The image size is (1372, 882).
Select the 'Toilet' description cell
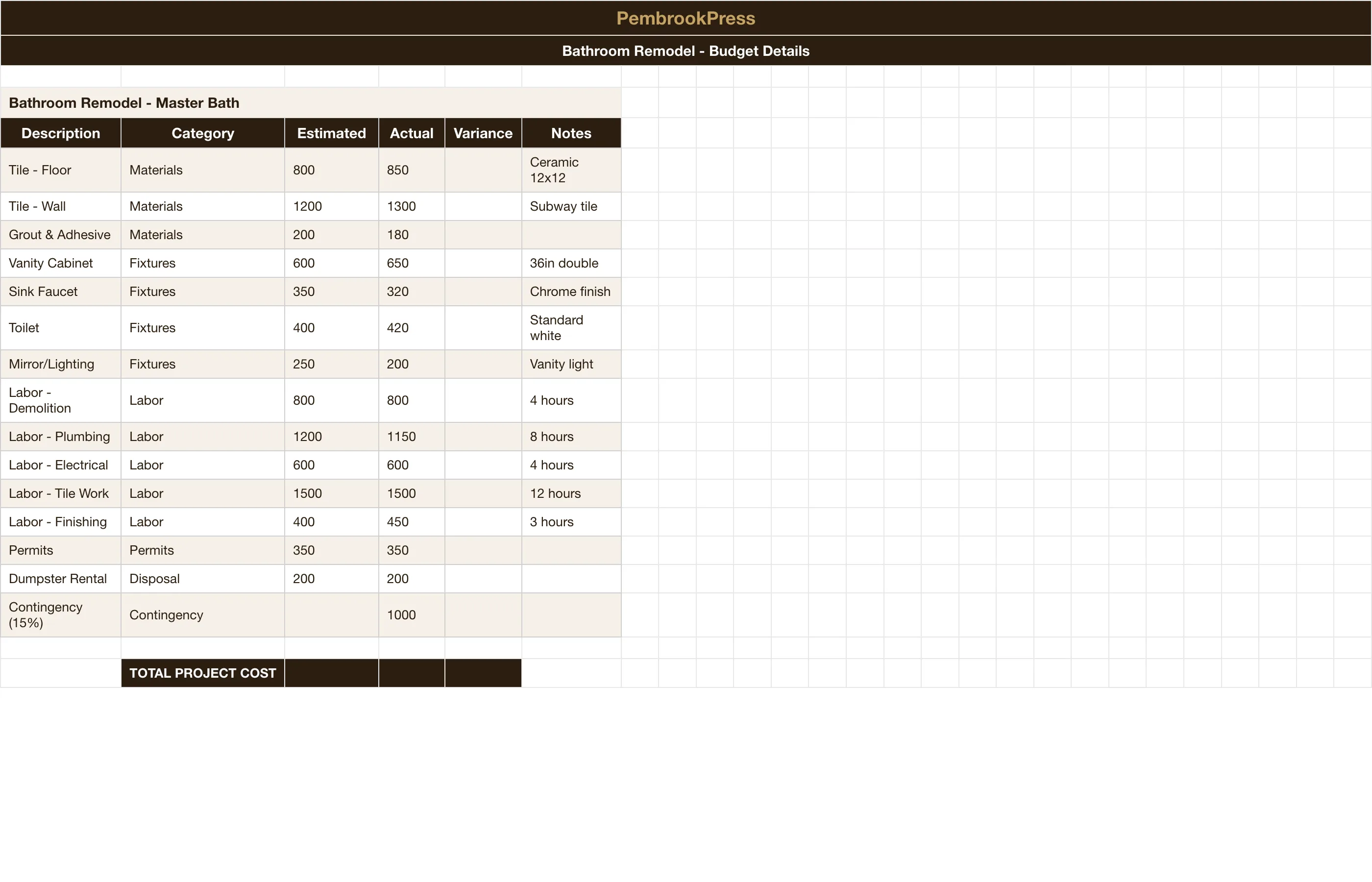61,328
